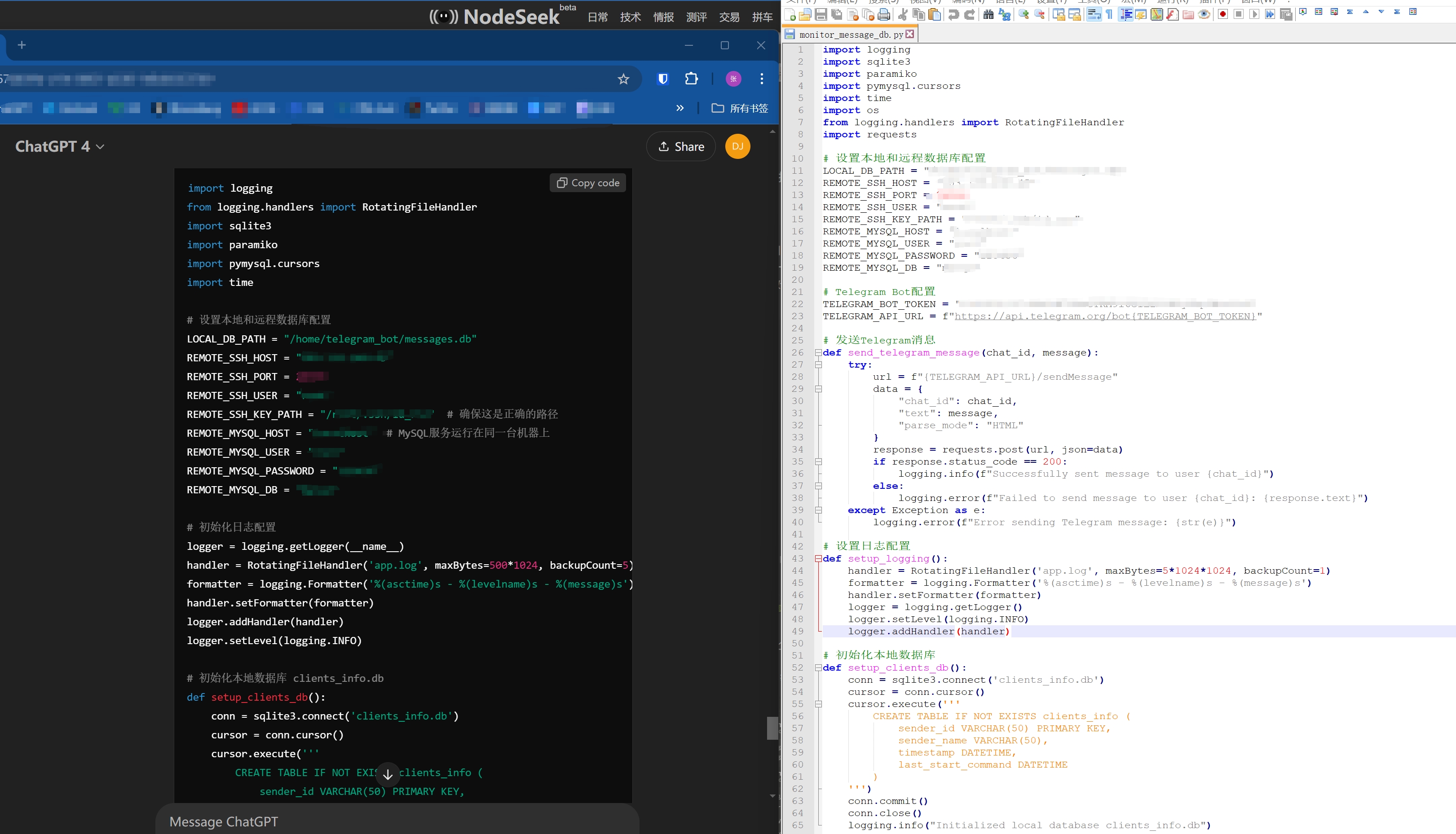
Task: Click the Save recorded macro icon
Action: point(1286,14)
